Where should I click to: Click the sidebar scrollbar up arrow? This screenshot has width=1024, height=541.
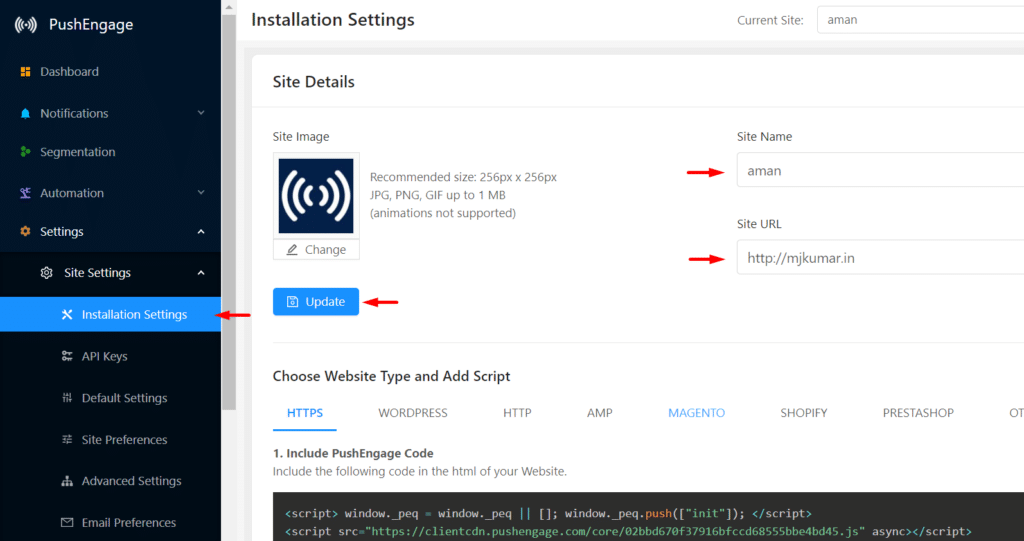(x=229, y=7)
